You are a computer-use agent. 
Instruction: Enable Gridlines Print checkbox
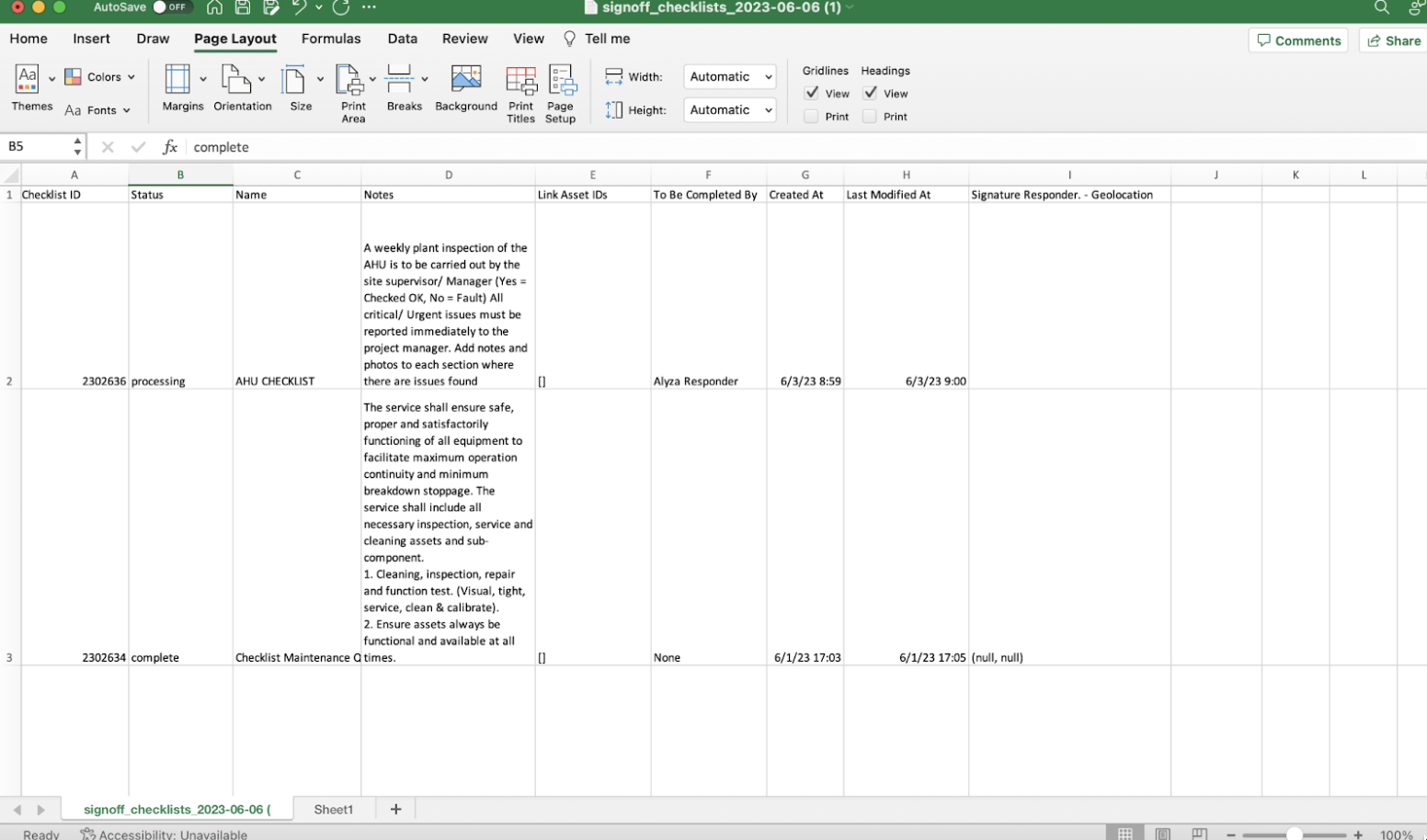(x=811, y=117)
